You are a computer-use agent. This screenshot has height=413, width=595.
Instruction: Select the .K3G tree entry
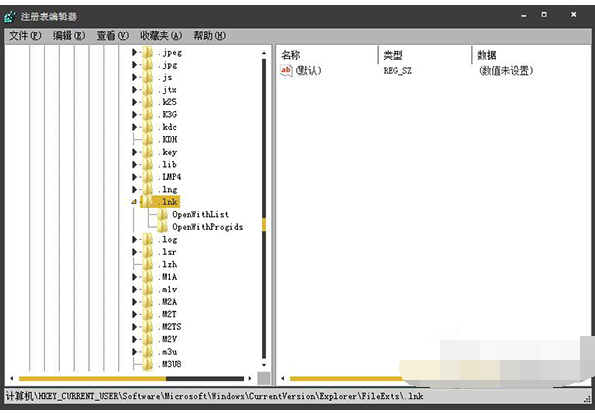click(168, 115)
